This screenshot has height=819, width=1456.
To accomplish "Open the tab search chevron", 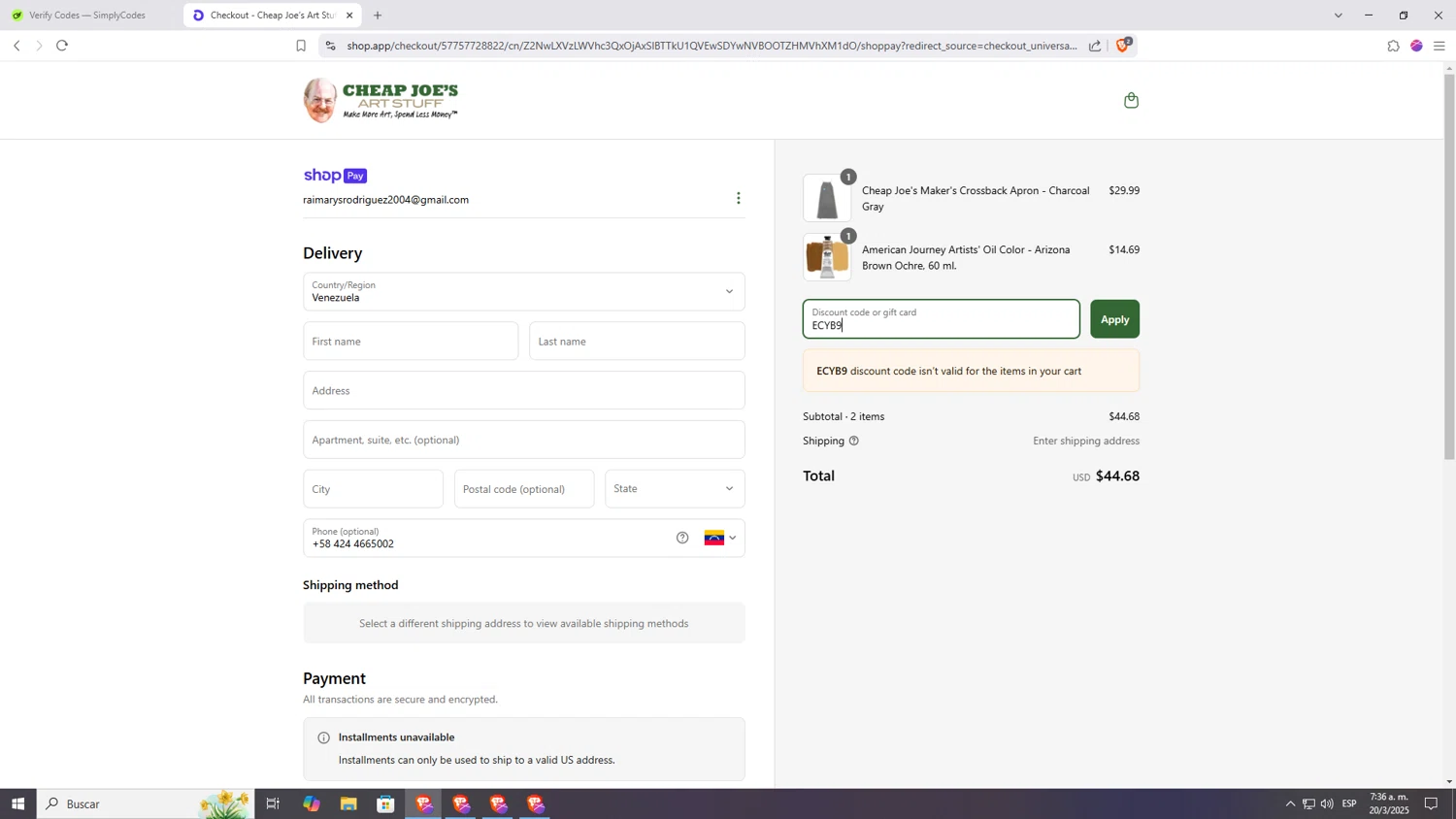I will click(x=1338, y=16).
